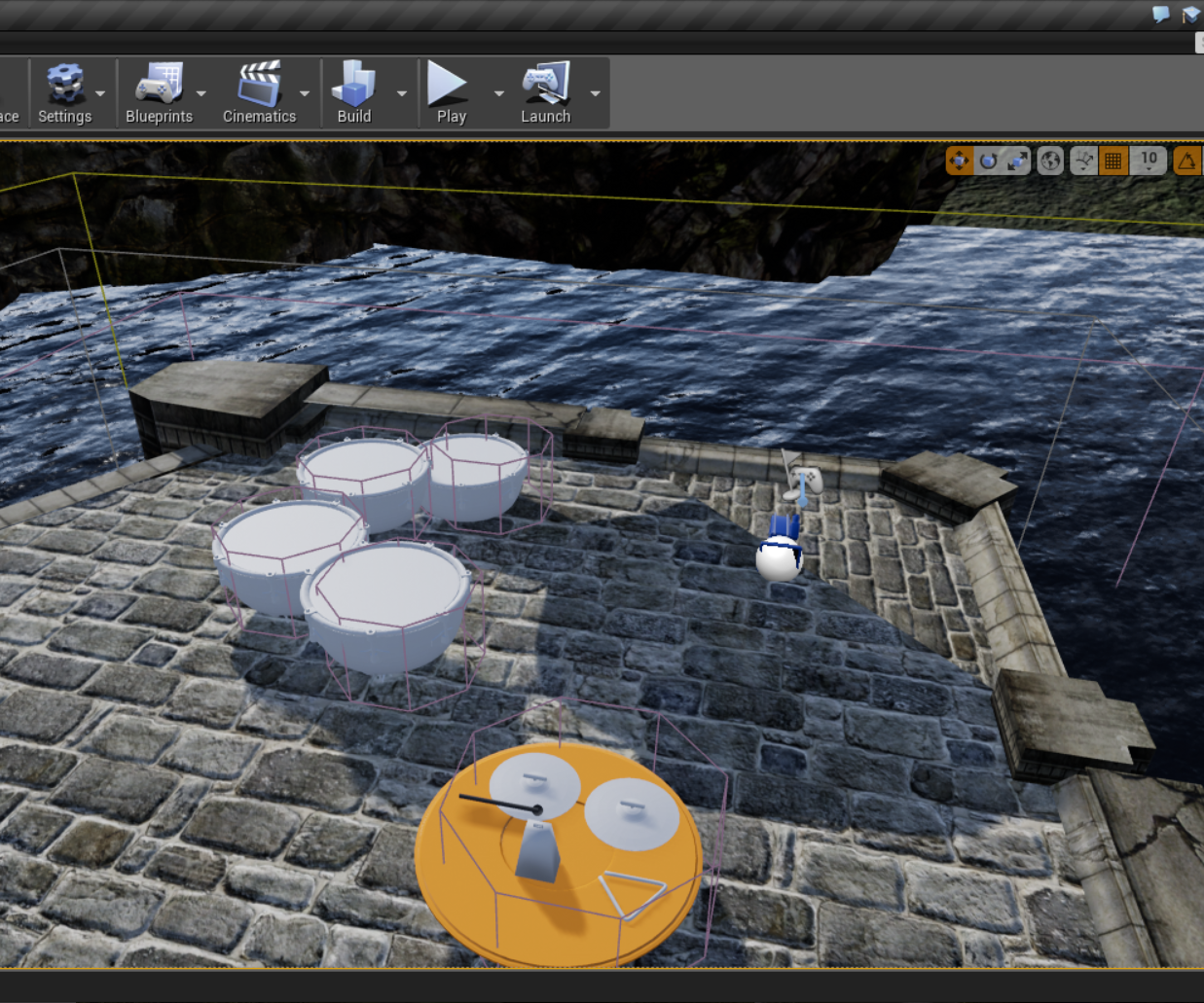The height and width of the screenshot is (1003, 1204).
Task: Open the Settings dropdown arrow
Action: pyautogui.click(x=101, y=93)
